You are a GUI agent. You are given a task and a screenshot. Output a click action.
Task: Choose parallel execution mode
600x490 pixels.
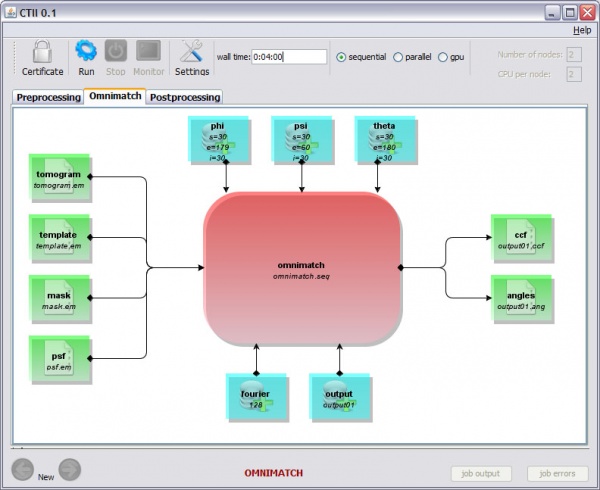(x=399, y=57)
